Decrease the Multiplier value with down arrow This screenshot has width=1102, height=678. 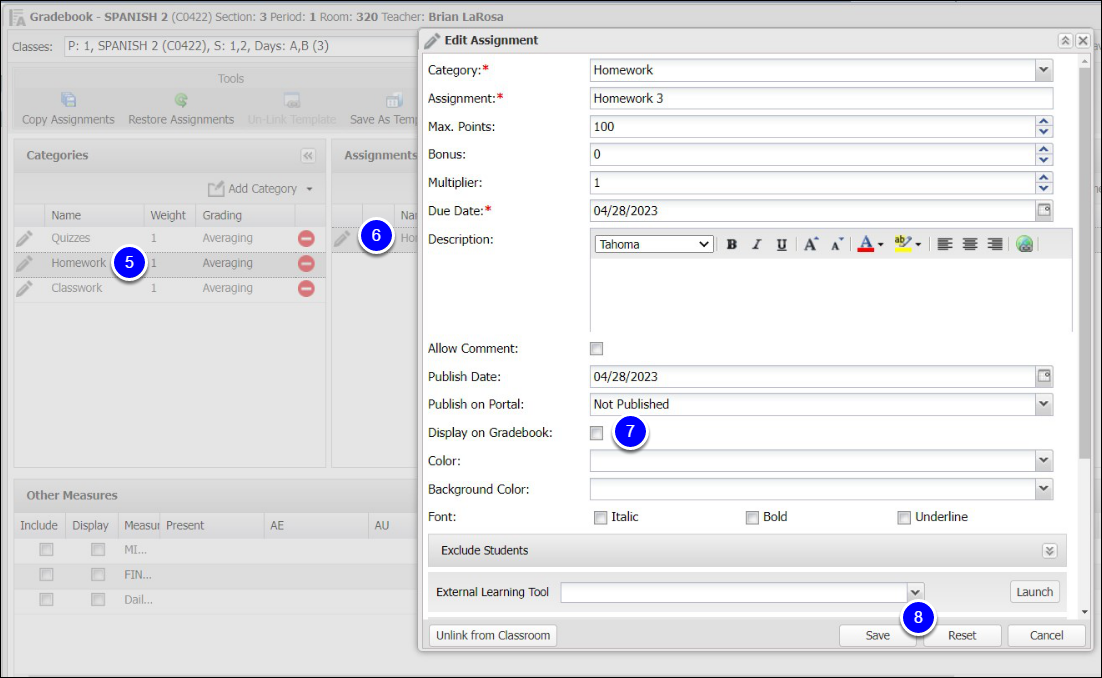1044,188
